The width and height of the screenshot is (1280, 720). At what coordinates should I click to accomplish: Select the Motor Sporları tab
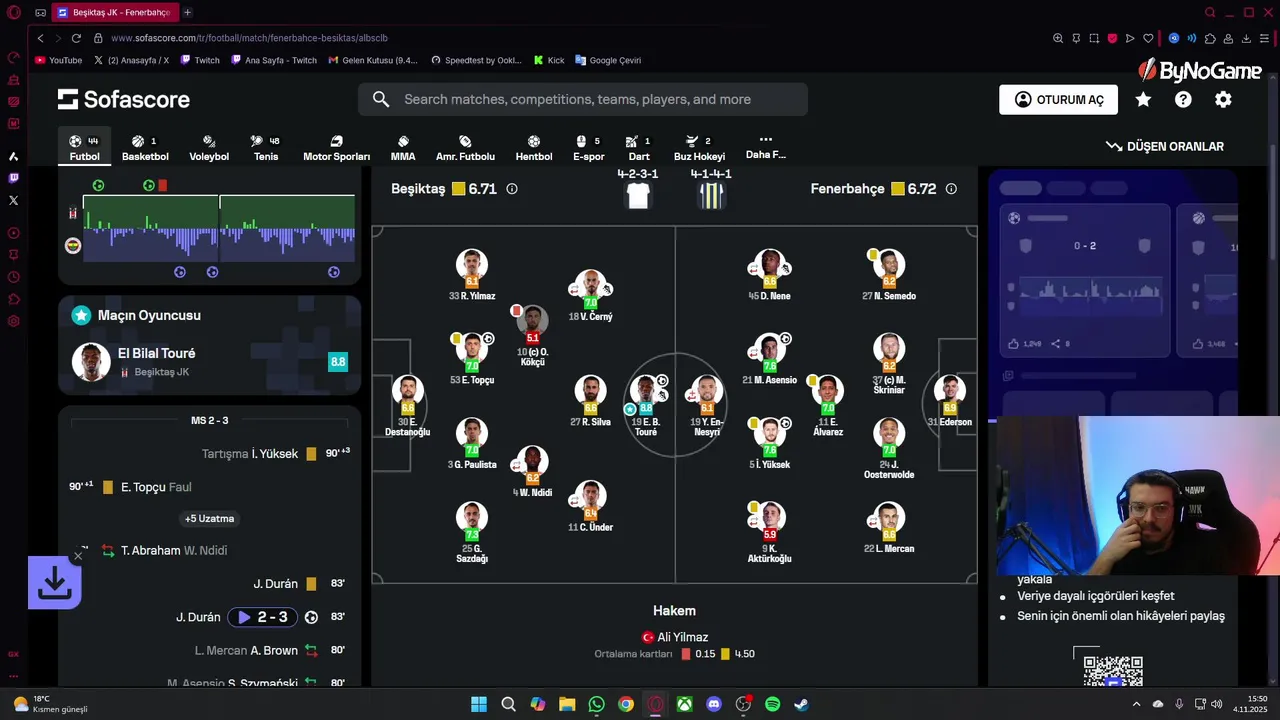pos(337,148)
